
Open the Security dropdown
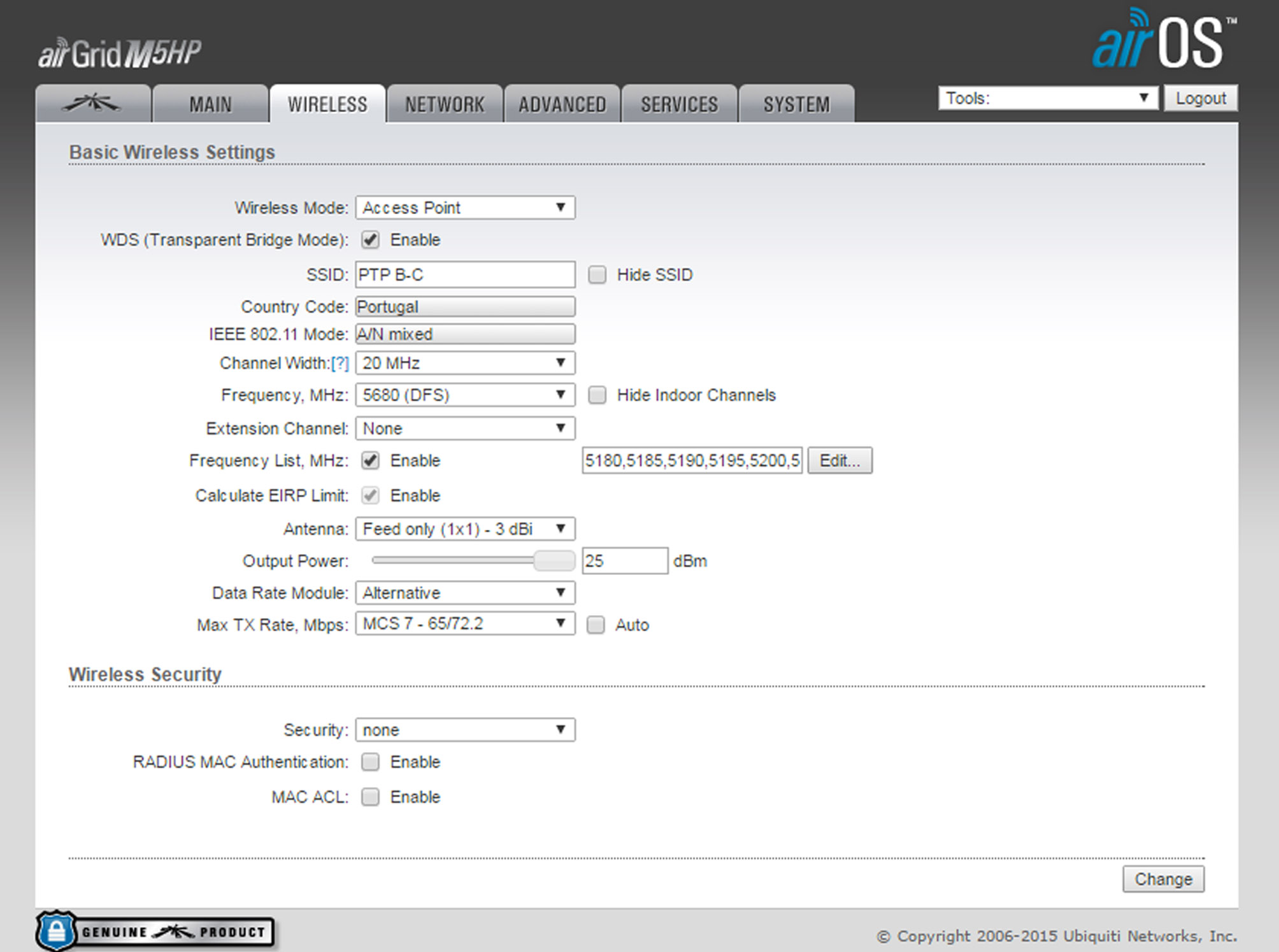[x=465, y=730]
